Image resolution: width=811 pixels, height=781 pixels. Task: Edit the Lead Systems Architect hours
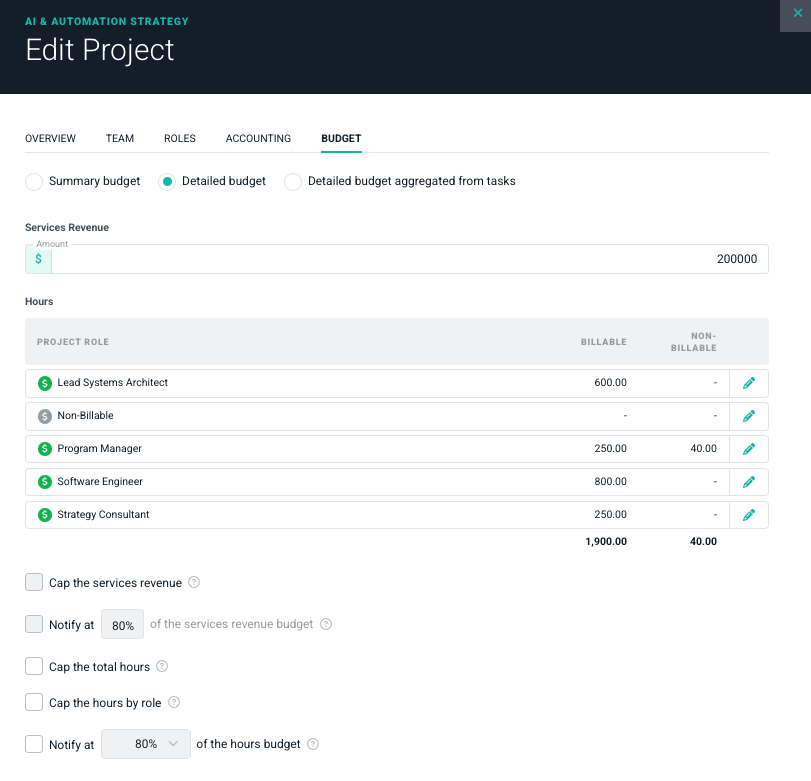tap(749, 383)
